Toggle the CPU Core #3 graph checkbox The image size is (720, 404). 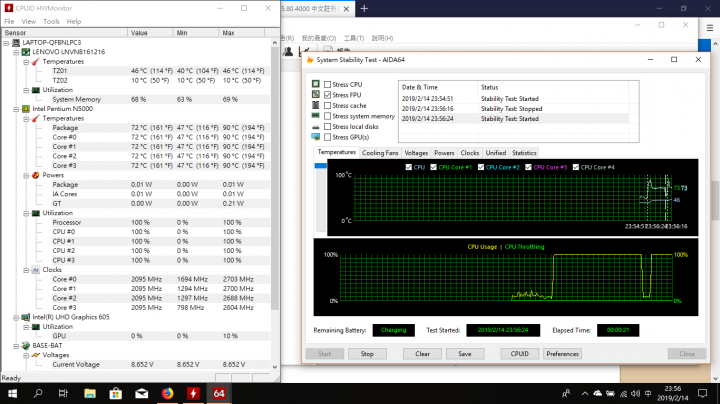(529, 167)
